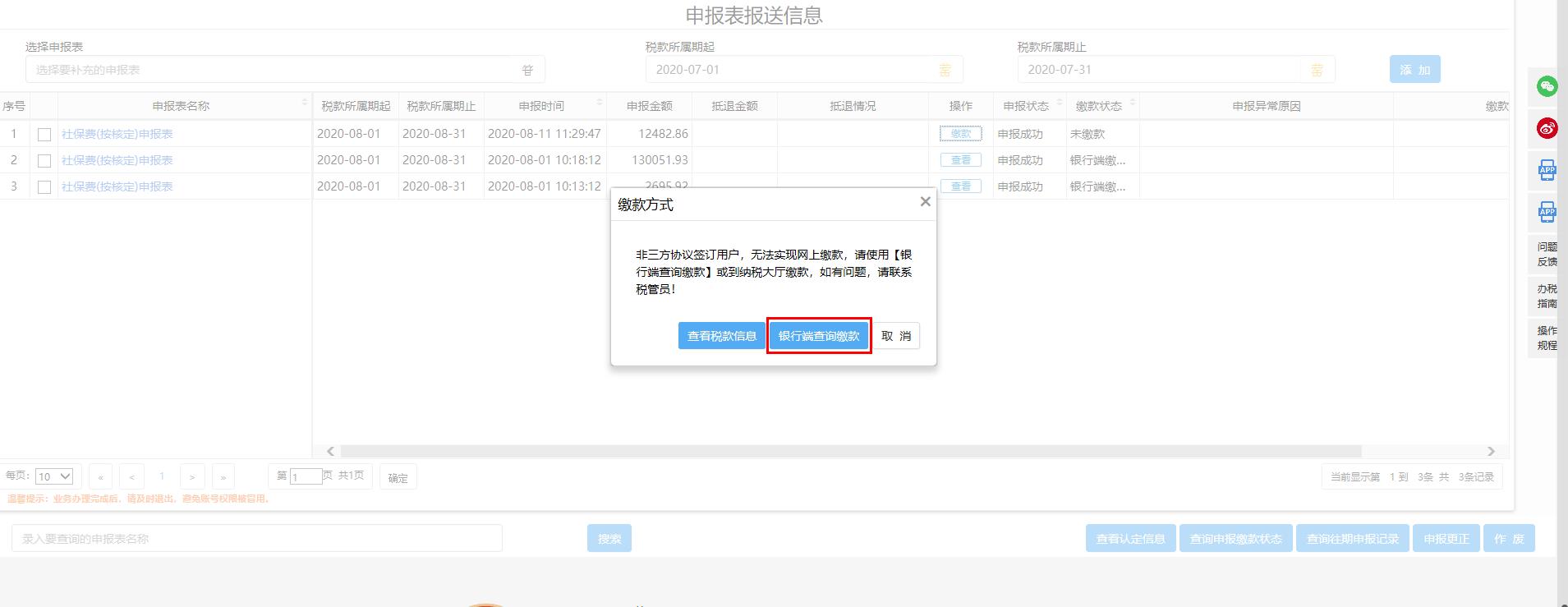Open the upper APP download icon
1568x607 pixels.
(x=1547, y=171)
